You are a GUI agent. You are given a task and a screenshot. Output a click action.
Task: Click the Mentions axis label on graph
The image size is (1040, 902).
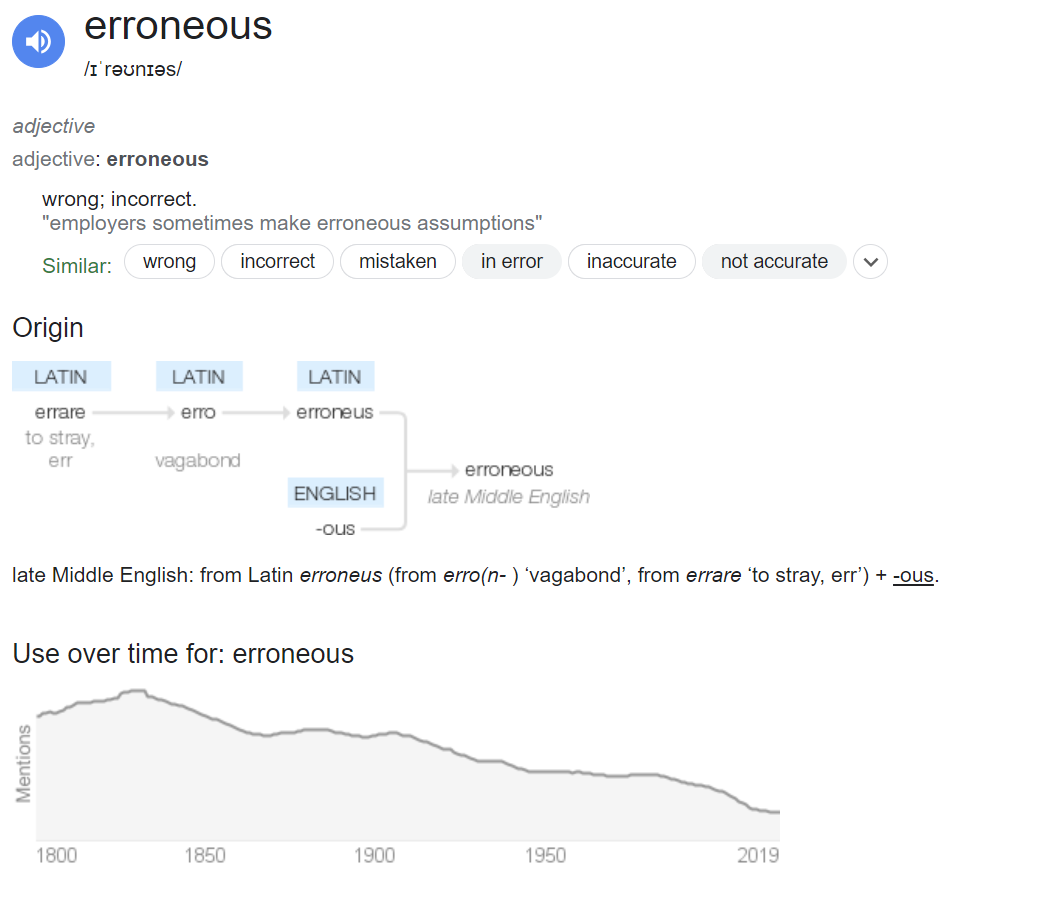tap(25, 762)
